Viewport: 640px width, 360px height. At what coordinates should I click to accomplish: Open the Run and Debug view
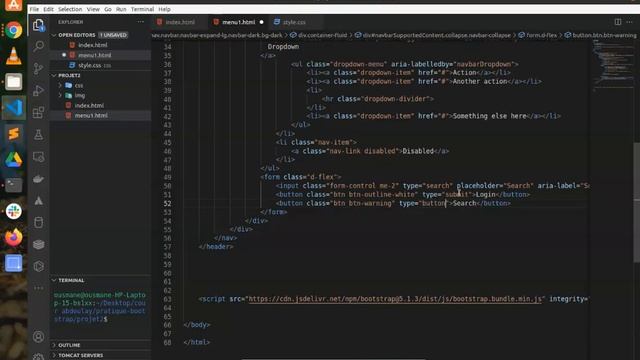coord(38,90)
